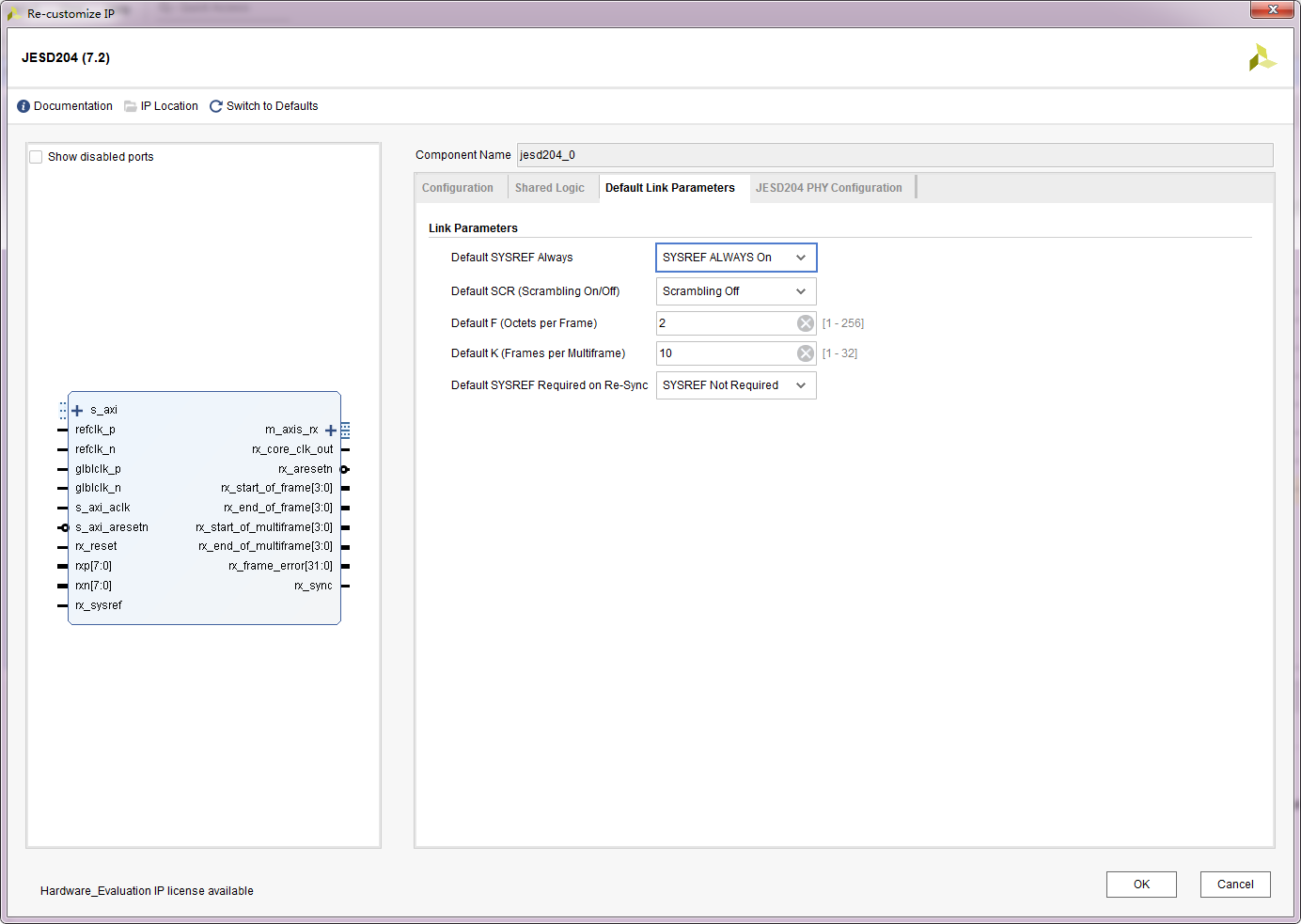Open SYSREF Required on Re-Sync dropdown
1301x924 pixels.
pyautogui.click(x=736, y=385)
